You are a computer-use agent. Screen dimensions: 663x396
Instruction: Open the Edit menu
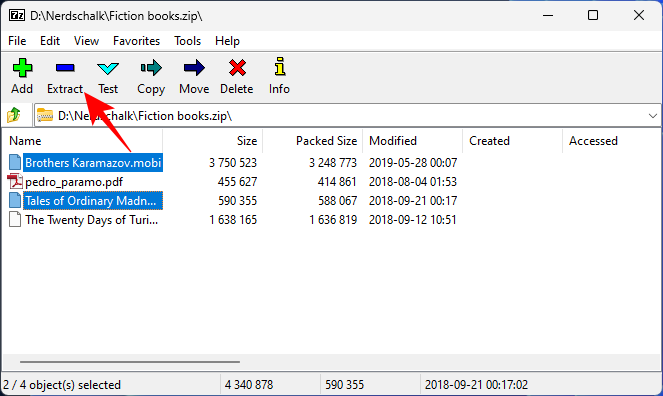click(50, 41)
